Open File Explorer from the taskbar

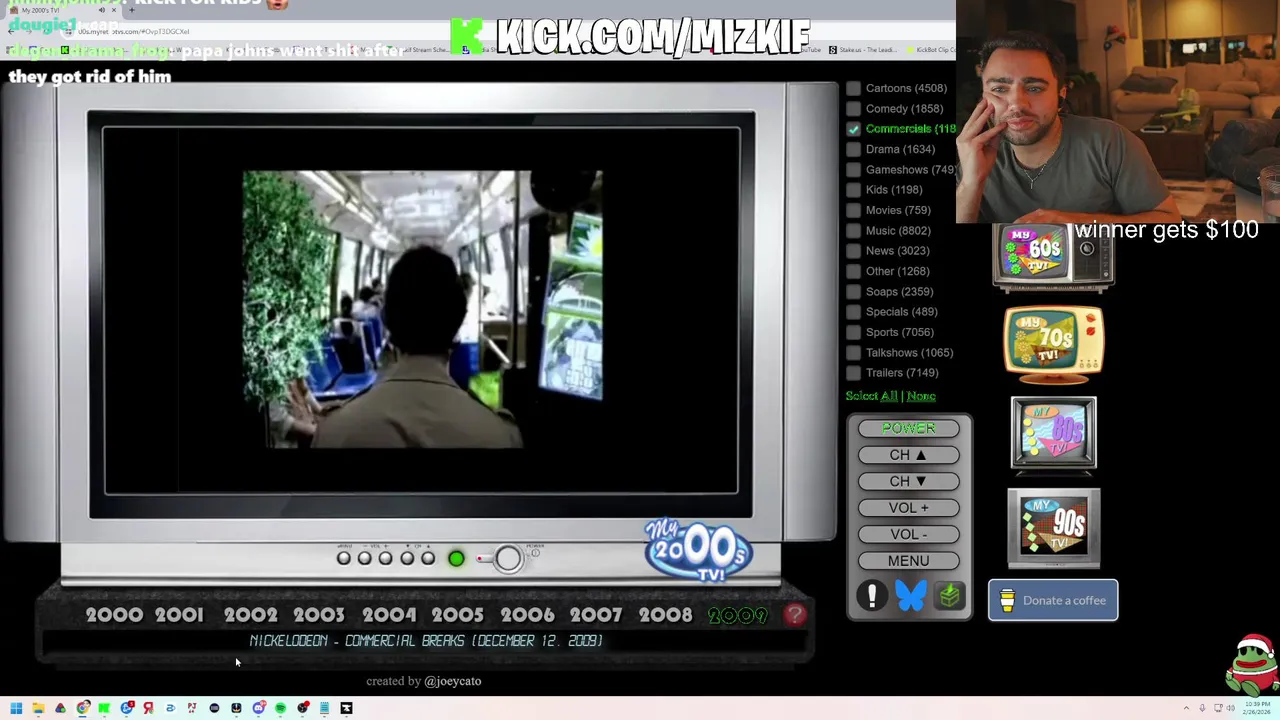pyautogui.click(x=38, y=708)
